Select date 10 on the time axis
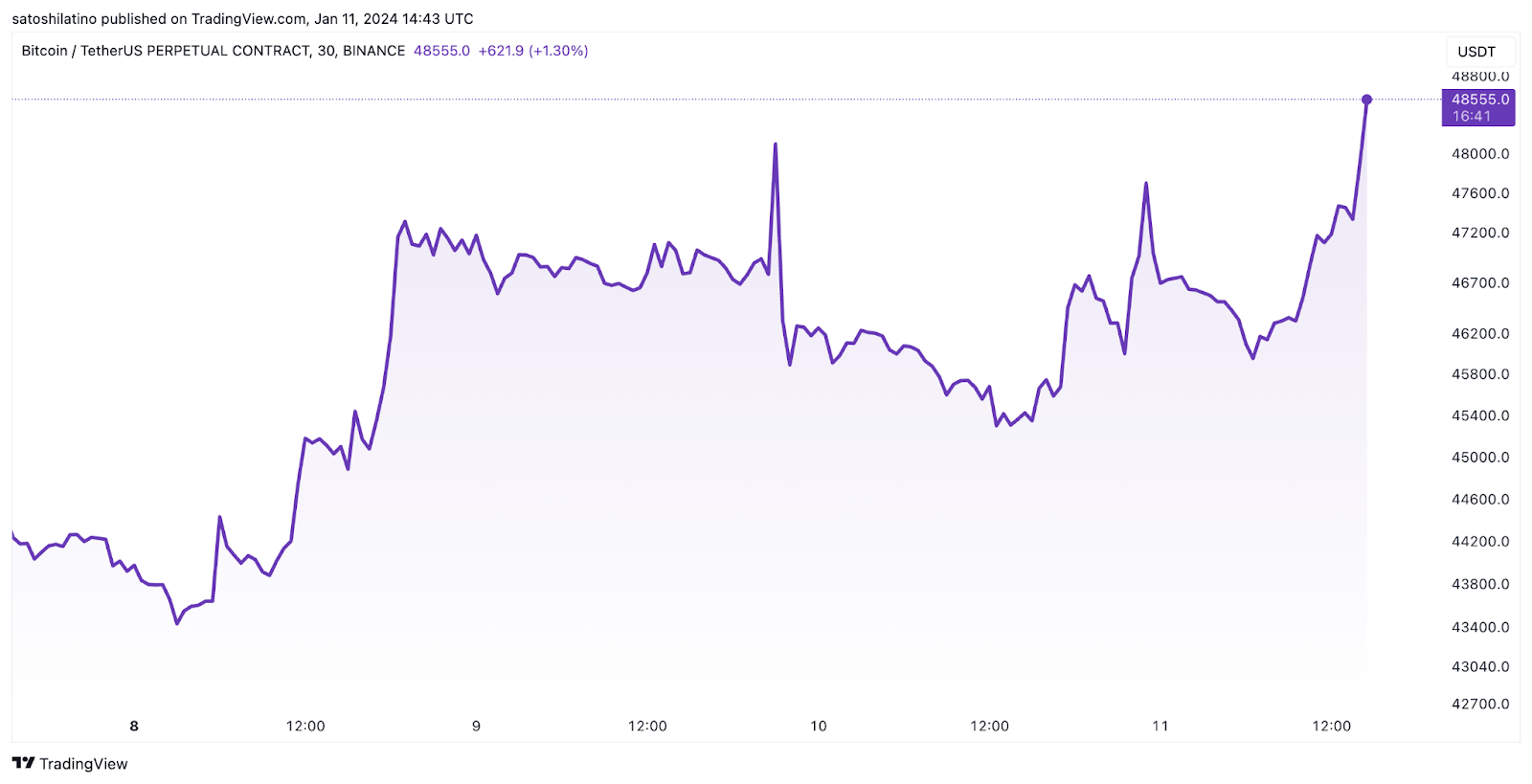Screen dimensions: 1532x784 click(x=819, y=726)
